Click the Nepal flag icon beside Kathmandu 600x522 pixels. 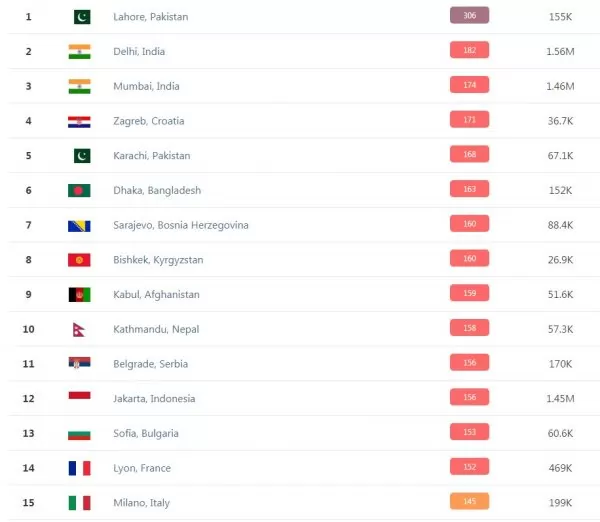point(78,330)
